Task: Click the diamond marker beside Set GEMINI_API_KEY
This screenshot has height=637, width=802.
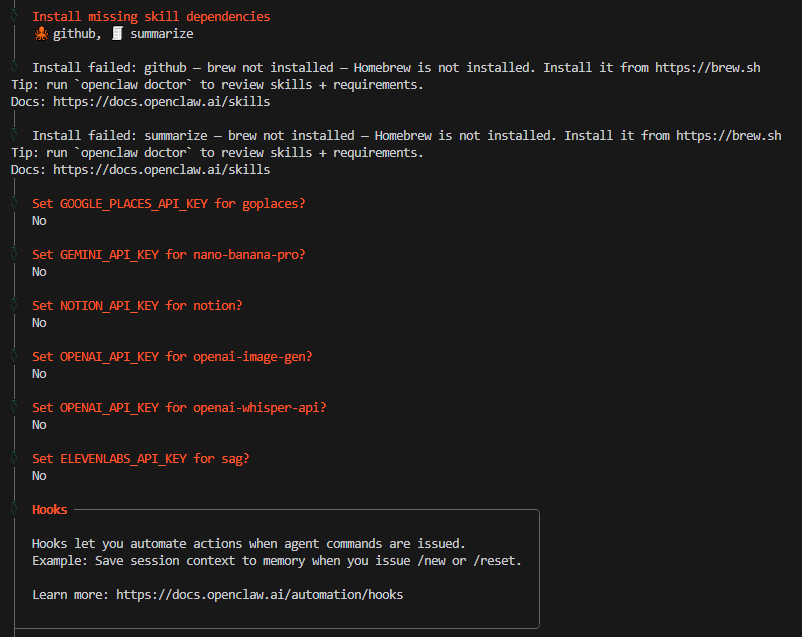Action: (14, 254)
